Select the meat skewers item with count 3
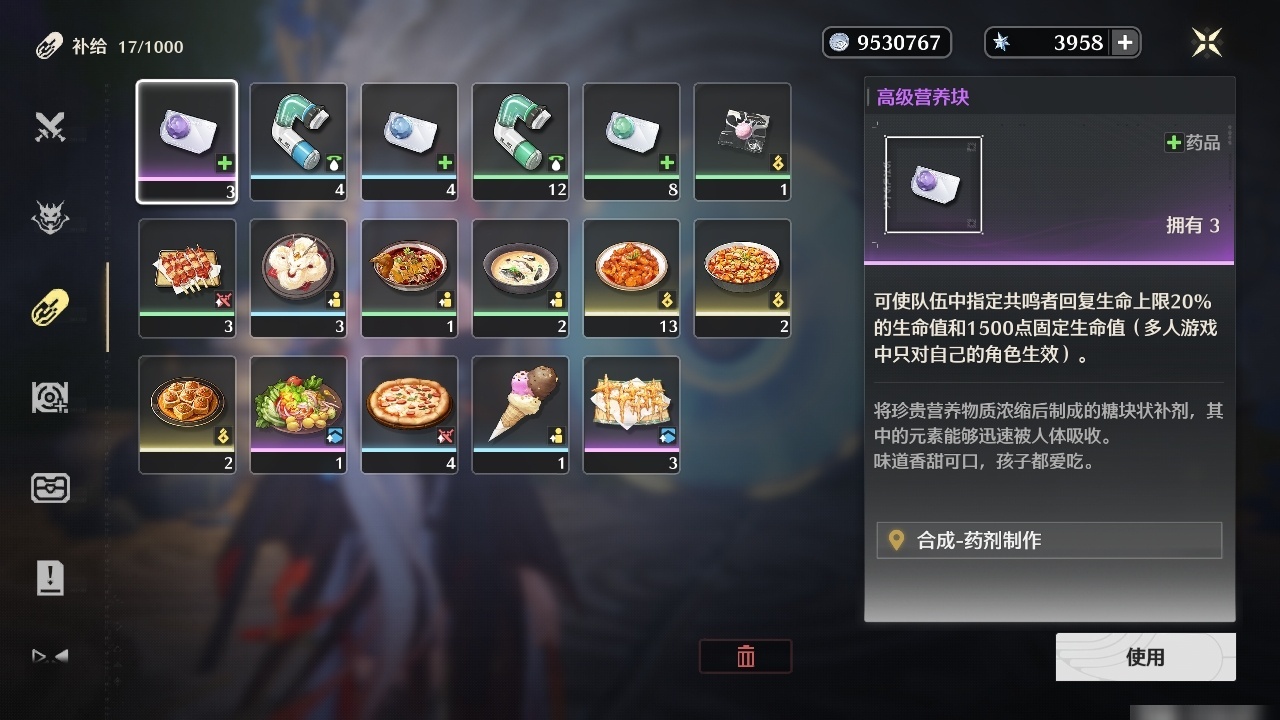 [x=187, y=279]
